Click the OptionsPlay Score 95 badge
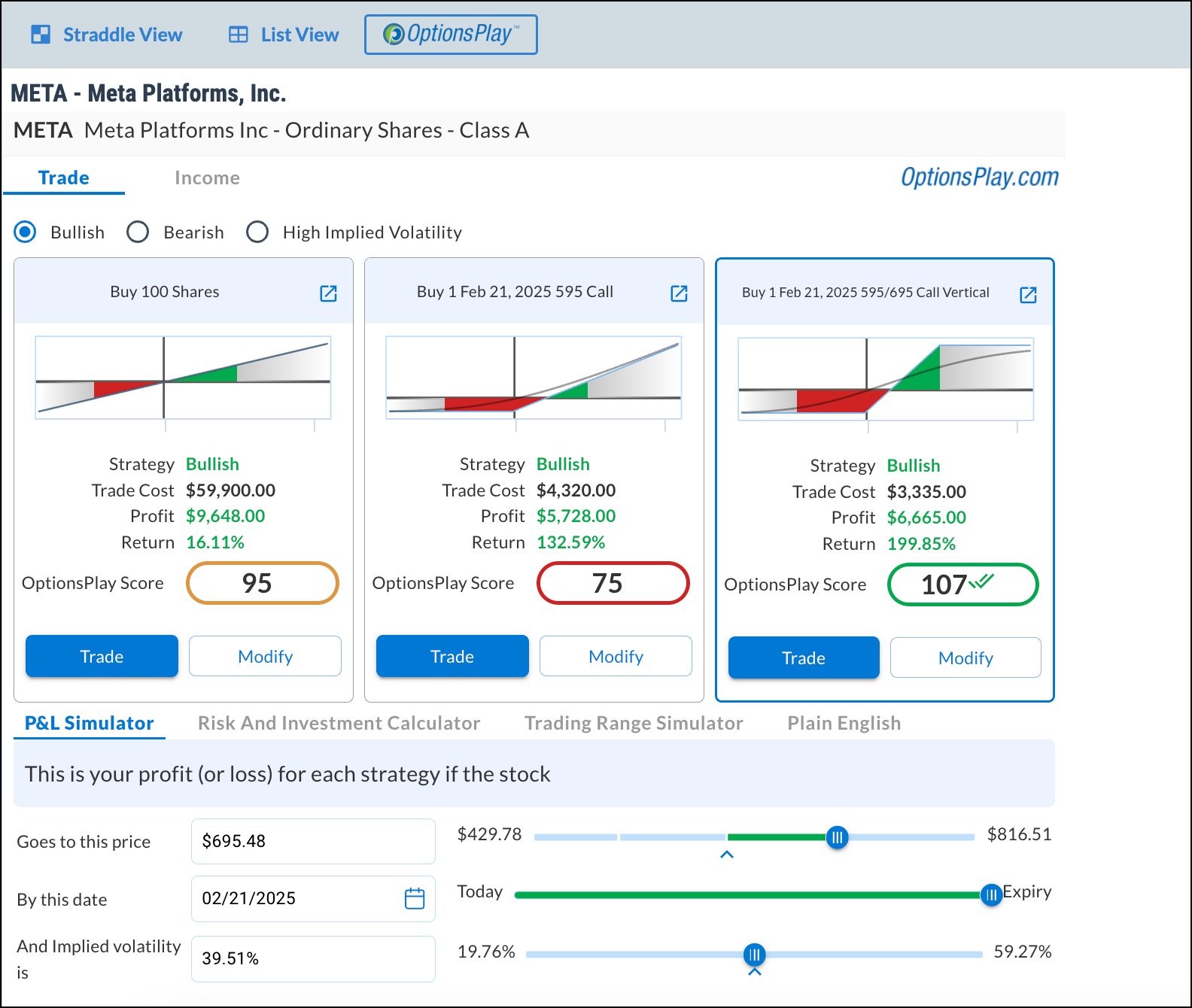 (262, 583)
